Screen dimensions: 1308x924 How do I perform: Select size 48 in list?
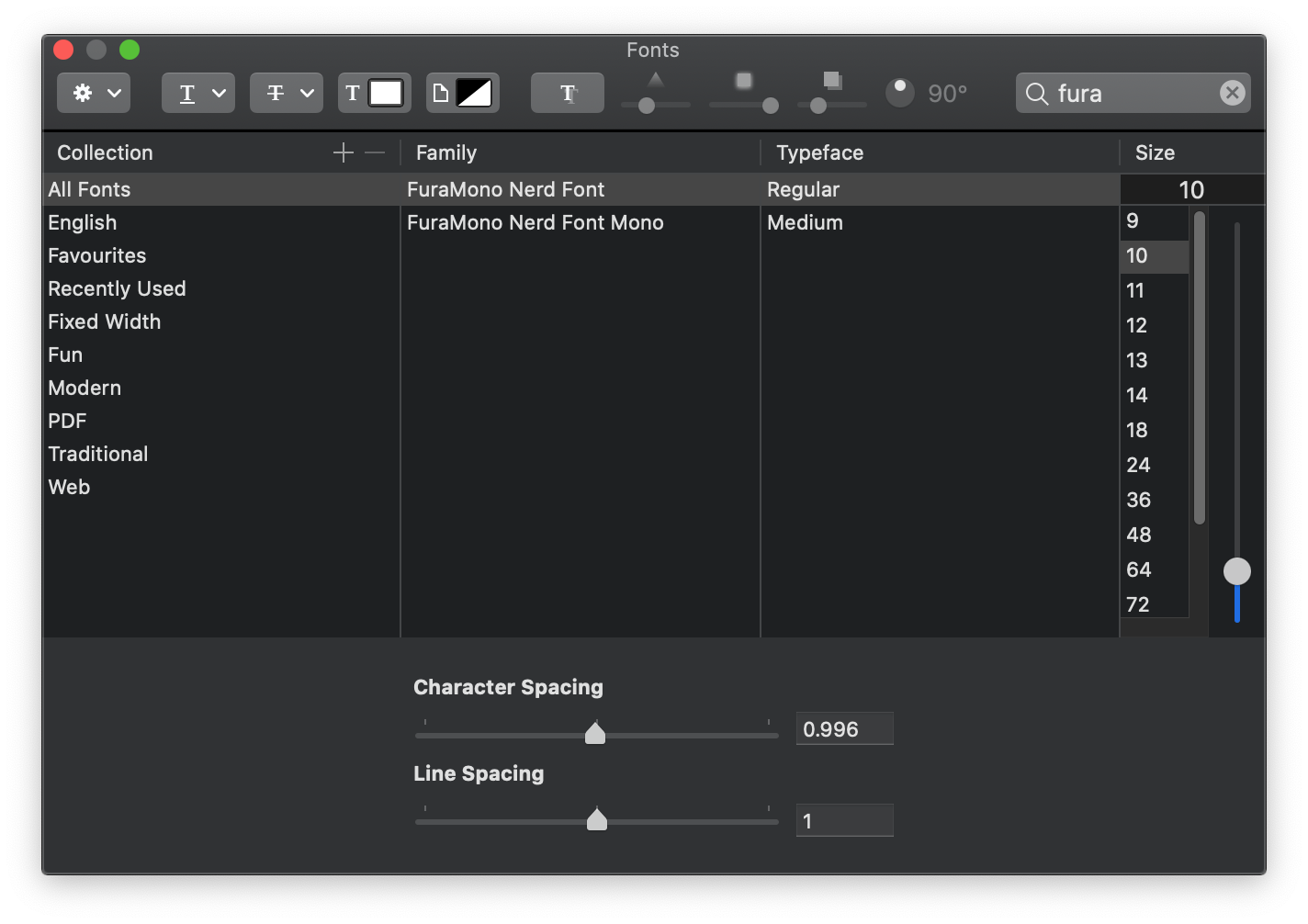coord(1155,535)
